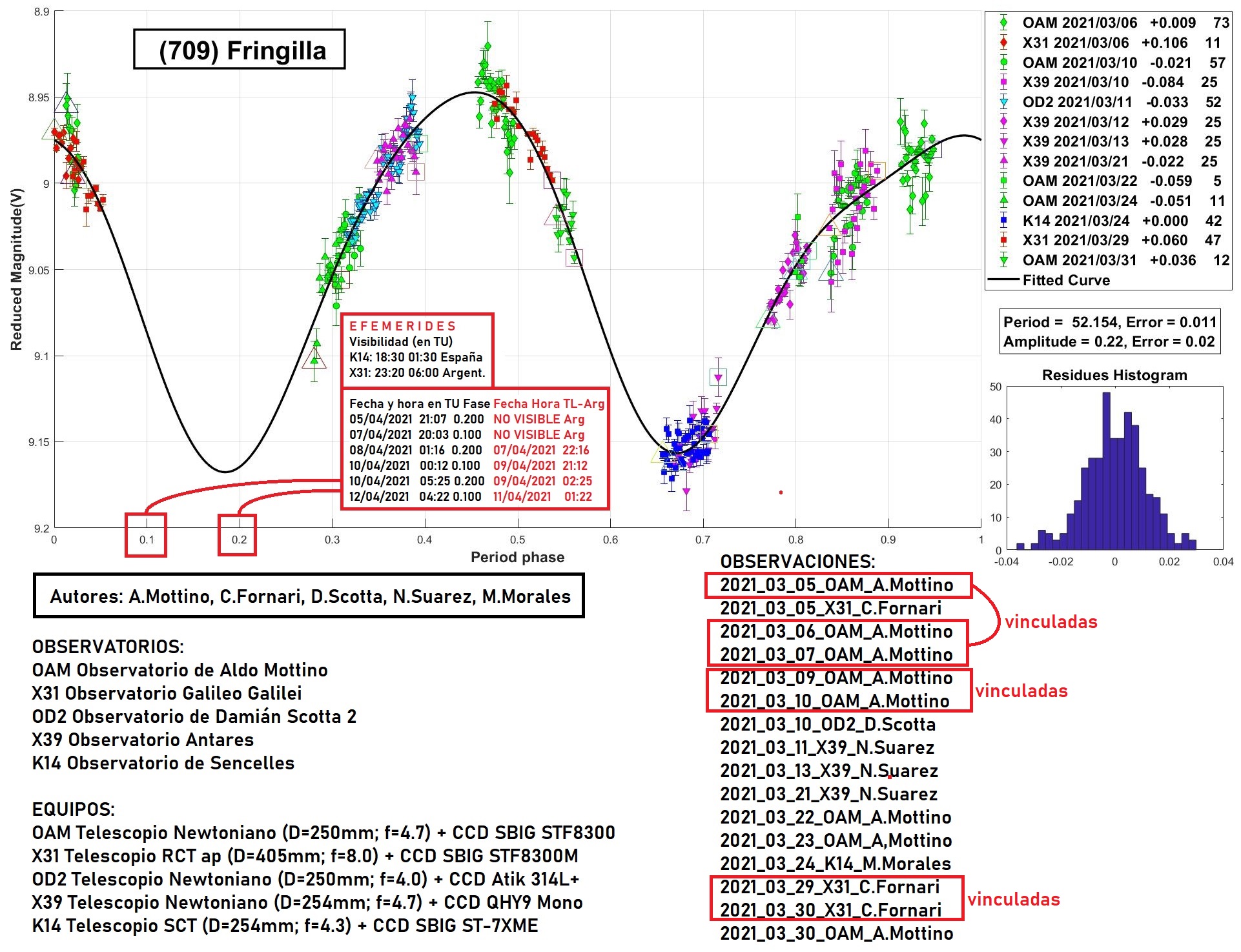Screen dimensions: 1241x952
Task: Click observation 2021_03_07_OAM_A.Mottino
Action: point(837,654)
